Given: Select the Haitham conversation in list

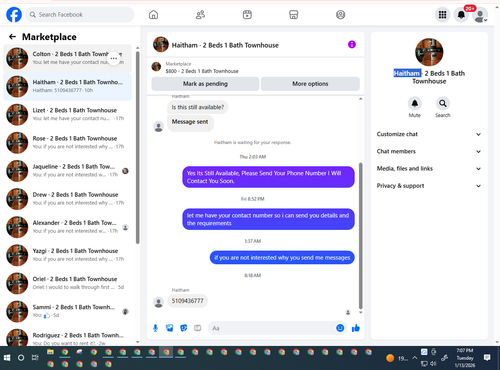Looking at the screenshot, I should pyautogui.click(x=67, y=86).
